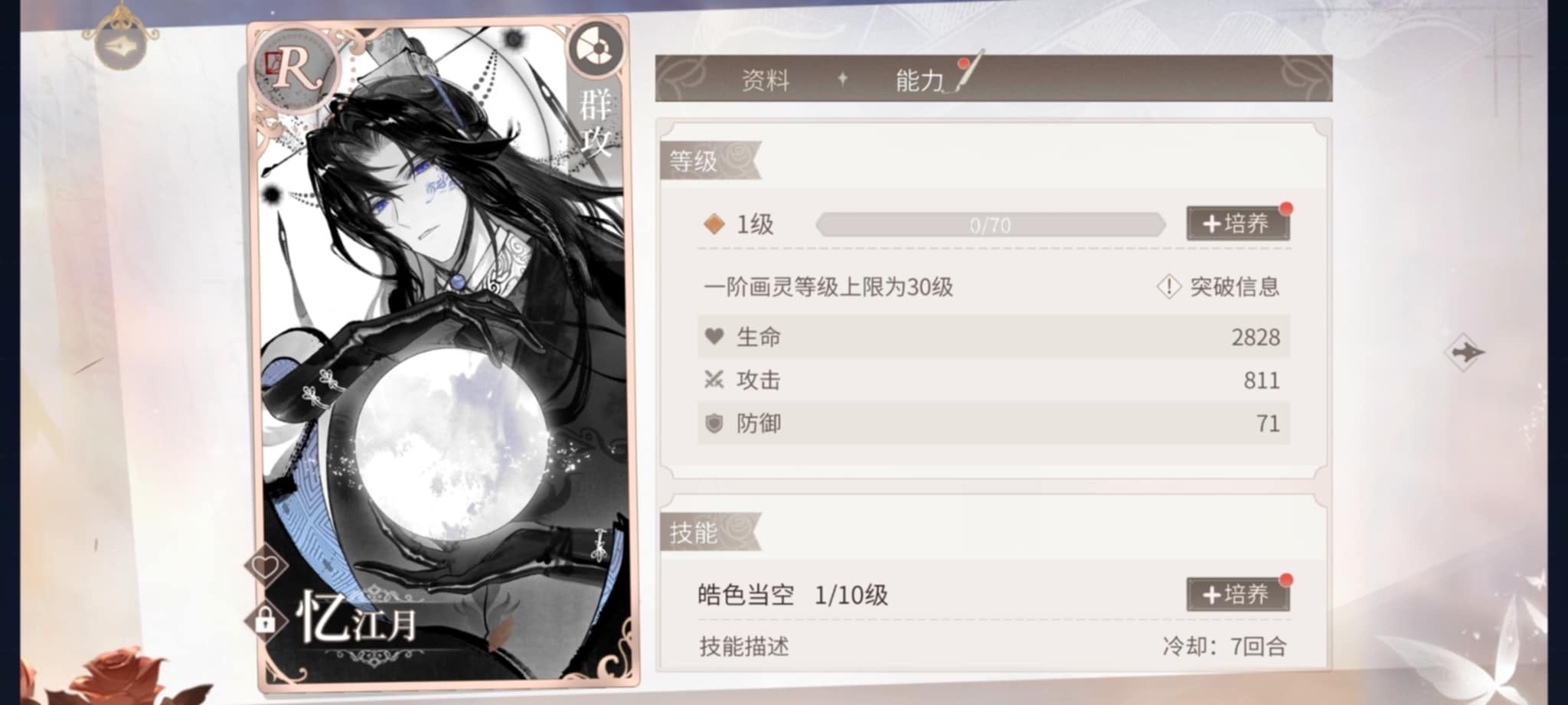Tap the 0/70 experience progress bar
This screenshot has width=1568, height=705.
[x=991, y=225]
